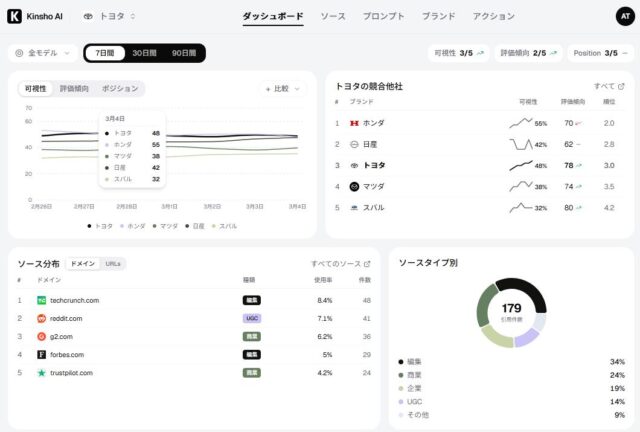Screen dimensions: 640x432
Task: Click the Position 3/5 summary chip
Action: [x=600, y=53]
